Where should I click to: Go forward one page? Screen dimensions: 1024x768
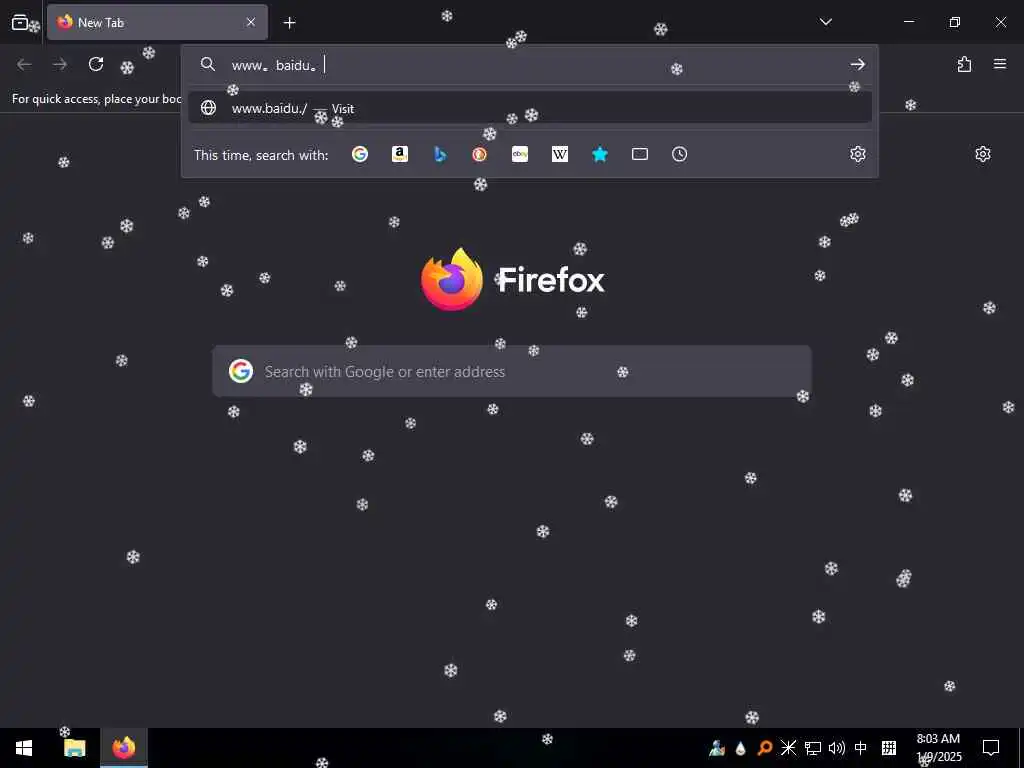[60, 64]
